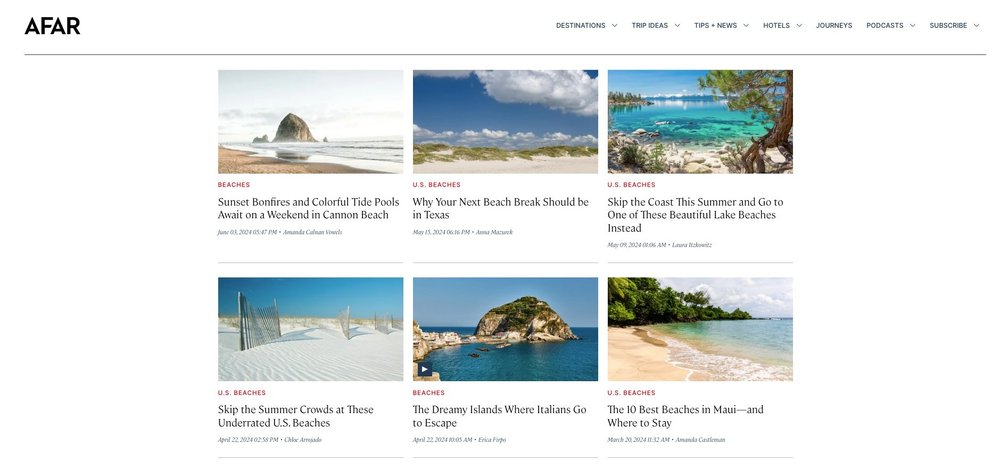Expand the Trip Ideas chevron
This screenshot has height=467, width=1000.
point(677,26)
